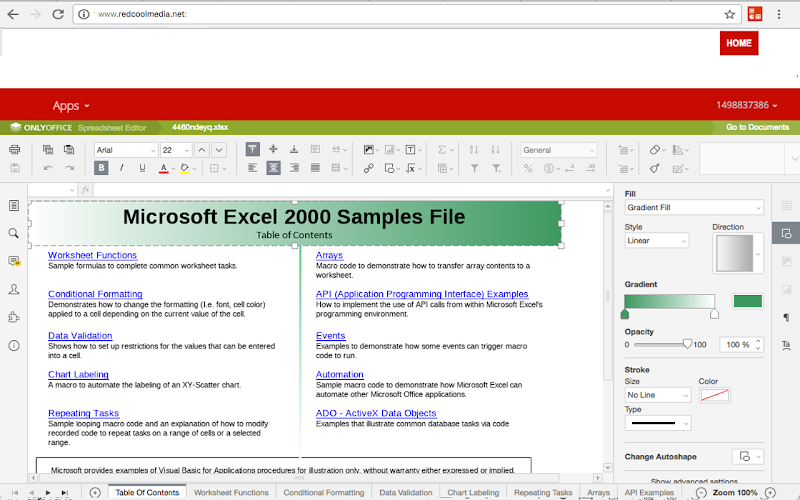The image size is (800, 500).
Task: Sort ascending with the toolbar icon
Action: [x=474, y=149]
